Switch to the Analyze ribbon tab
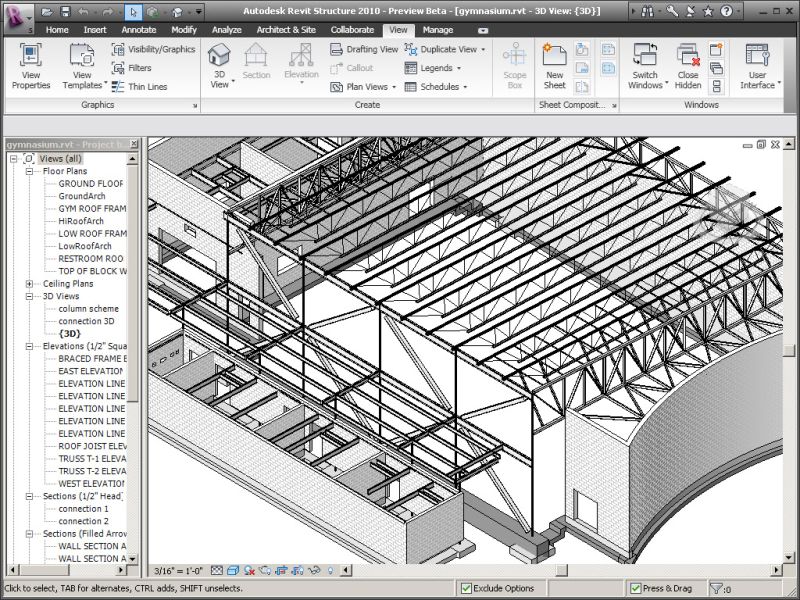 pos(227,30)
